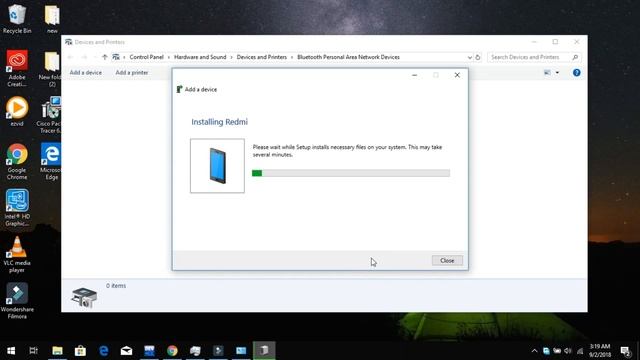The width and height of the screenshot is (640, 360).
Task: Launch Adobe Creative Cloud desktop shortcut
Action: tap(17, 68)
